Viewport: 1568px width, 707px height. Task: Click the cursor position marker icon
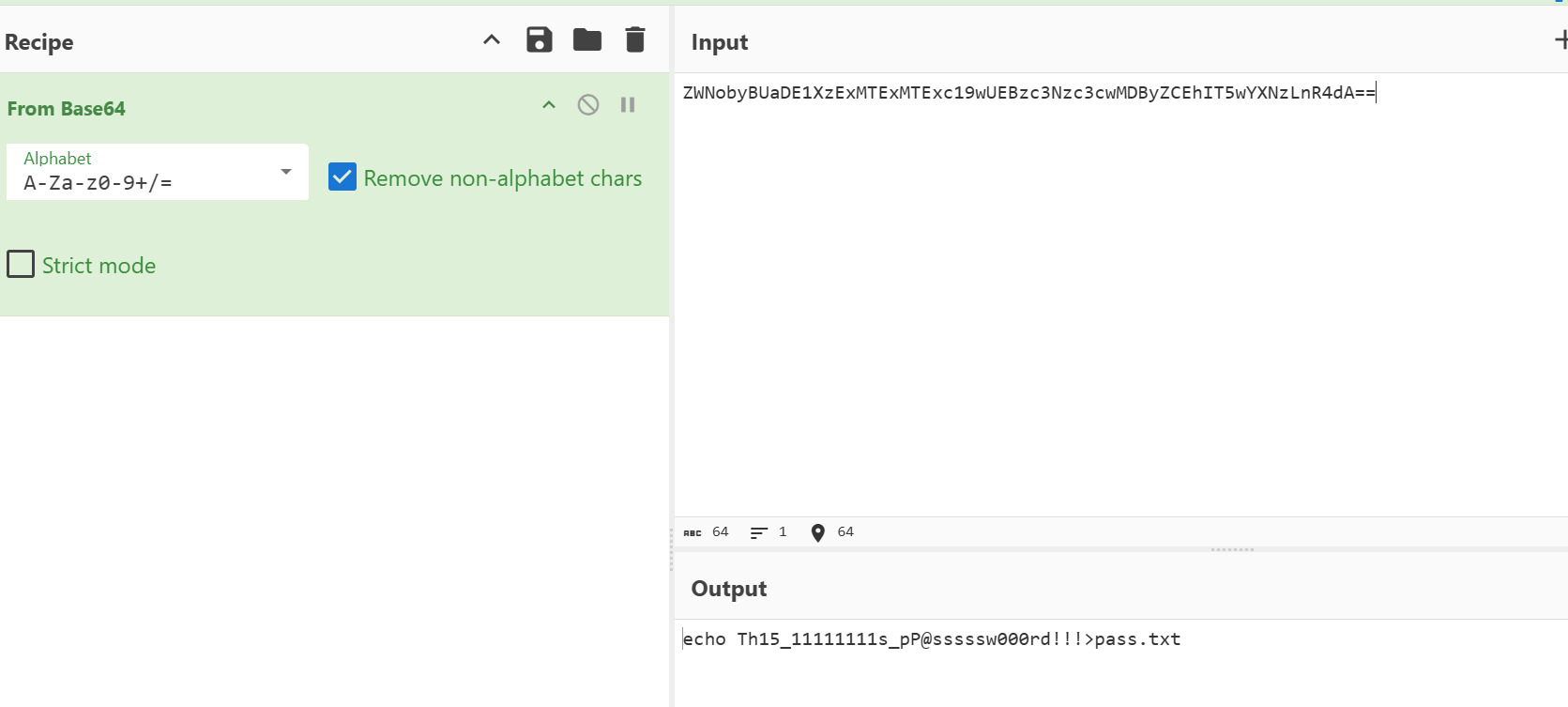(x=817, y=532)
